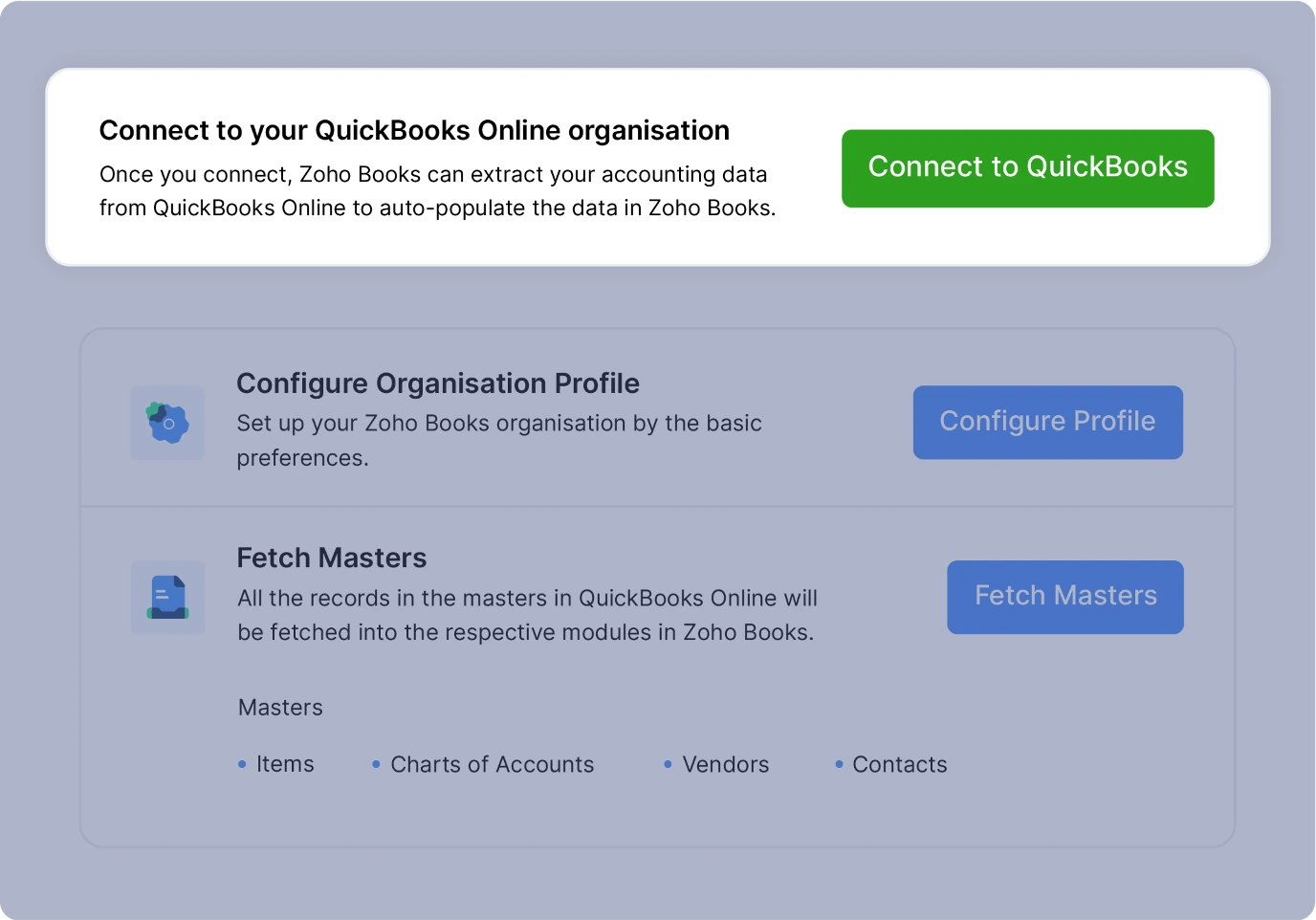1316x920 pixels.
Task: Select the Contacts master entry
Action: pos(900,764)
